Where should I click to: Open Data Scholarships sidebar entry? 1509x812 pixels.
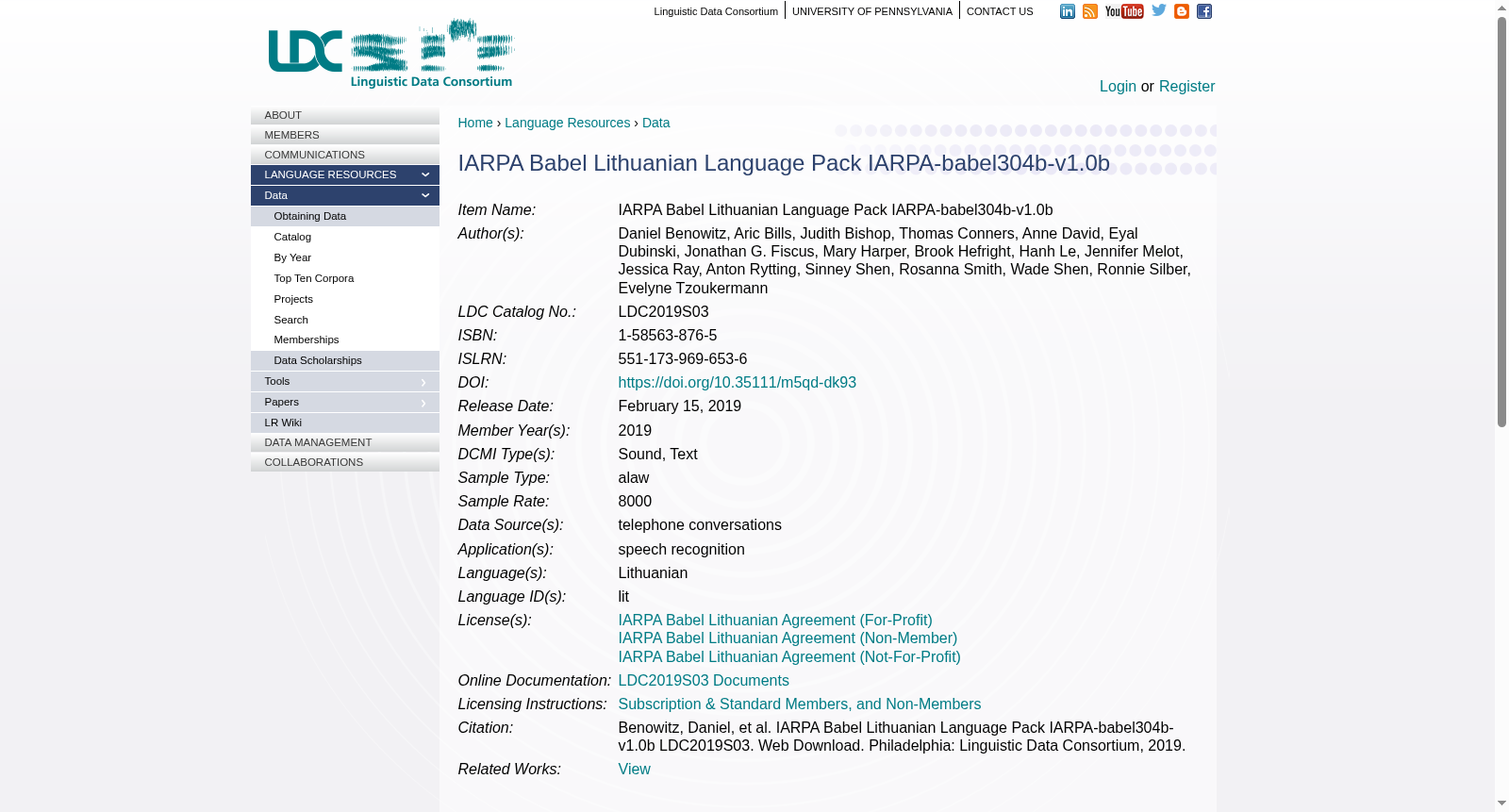pos(345,360)
